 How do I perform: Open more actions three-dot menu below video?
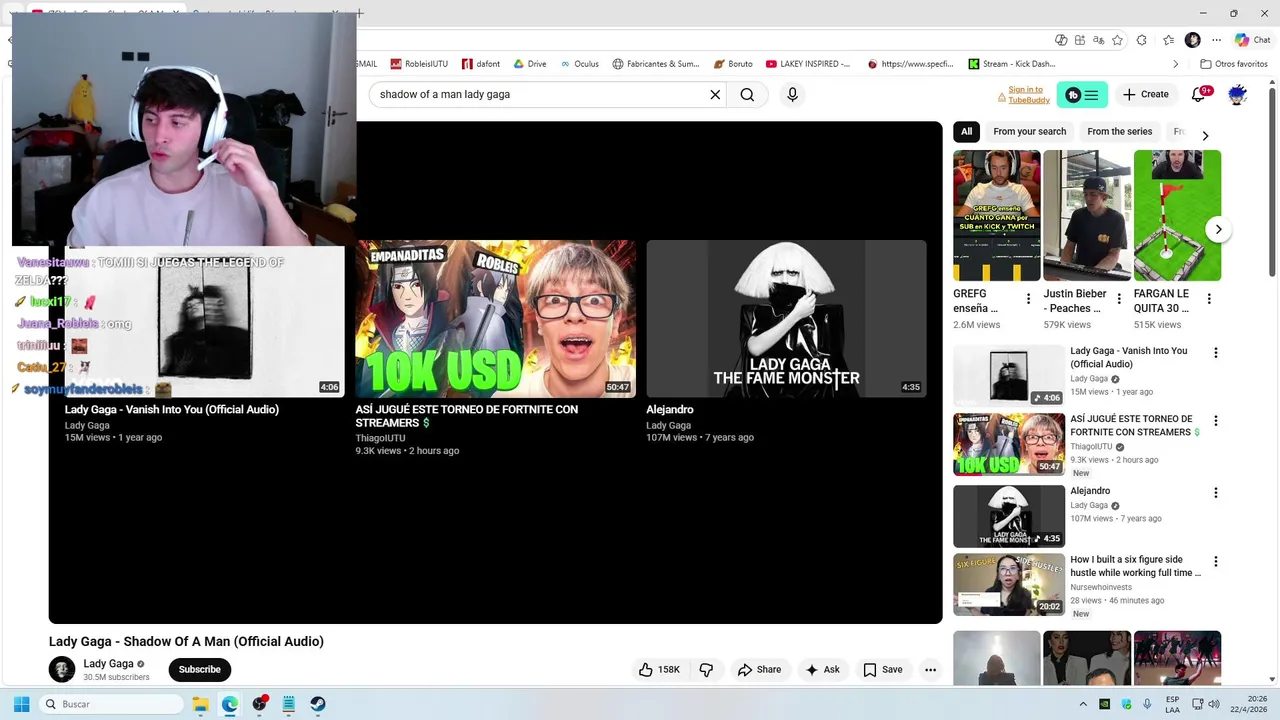[930, 670]
